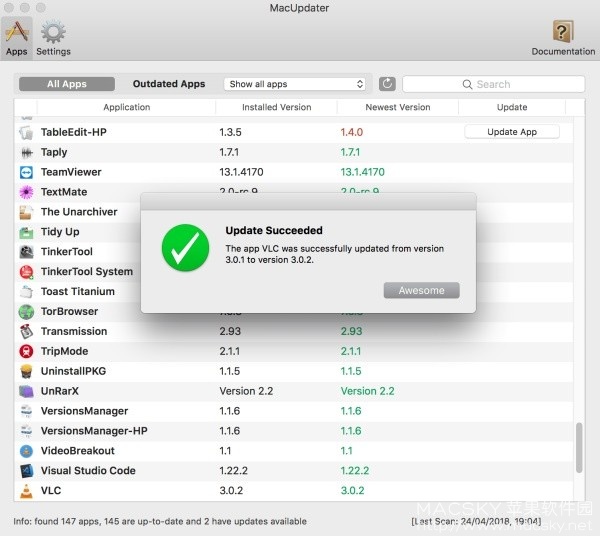The width and height of the screenshot is (600, 536).
Task: Open the Settings gear toolbar item
Action: pos(53,38)
